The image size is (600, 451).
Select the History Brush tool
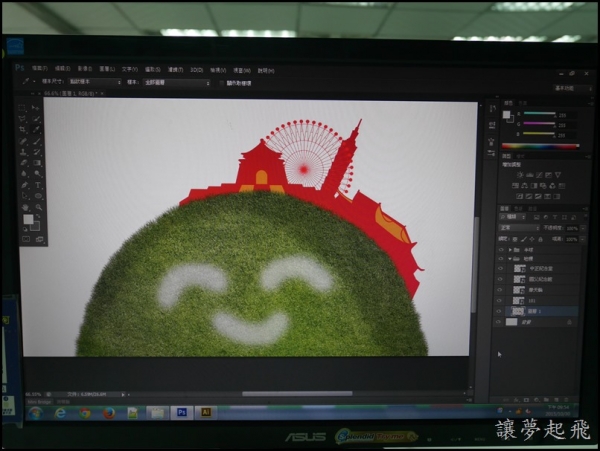point(37,152)
